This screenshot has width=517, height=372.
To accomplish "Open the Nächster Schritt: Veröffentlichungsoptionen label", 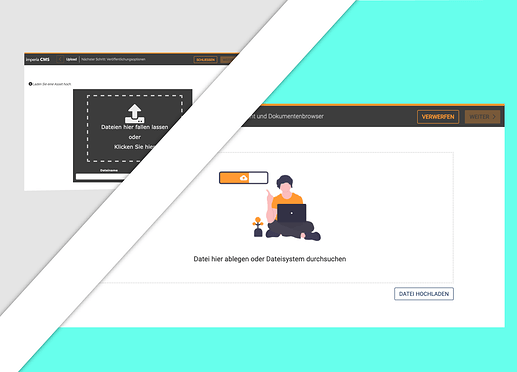I will click(113, 59).
